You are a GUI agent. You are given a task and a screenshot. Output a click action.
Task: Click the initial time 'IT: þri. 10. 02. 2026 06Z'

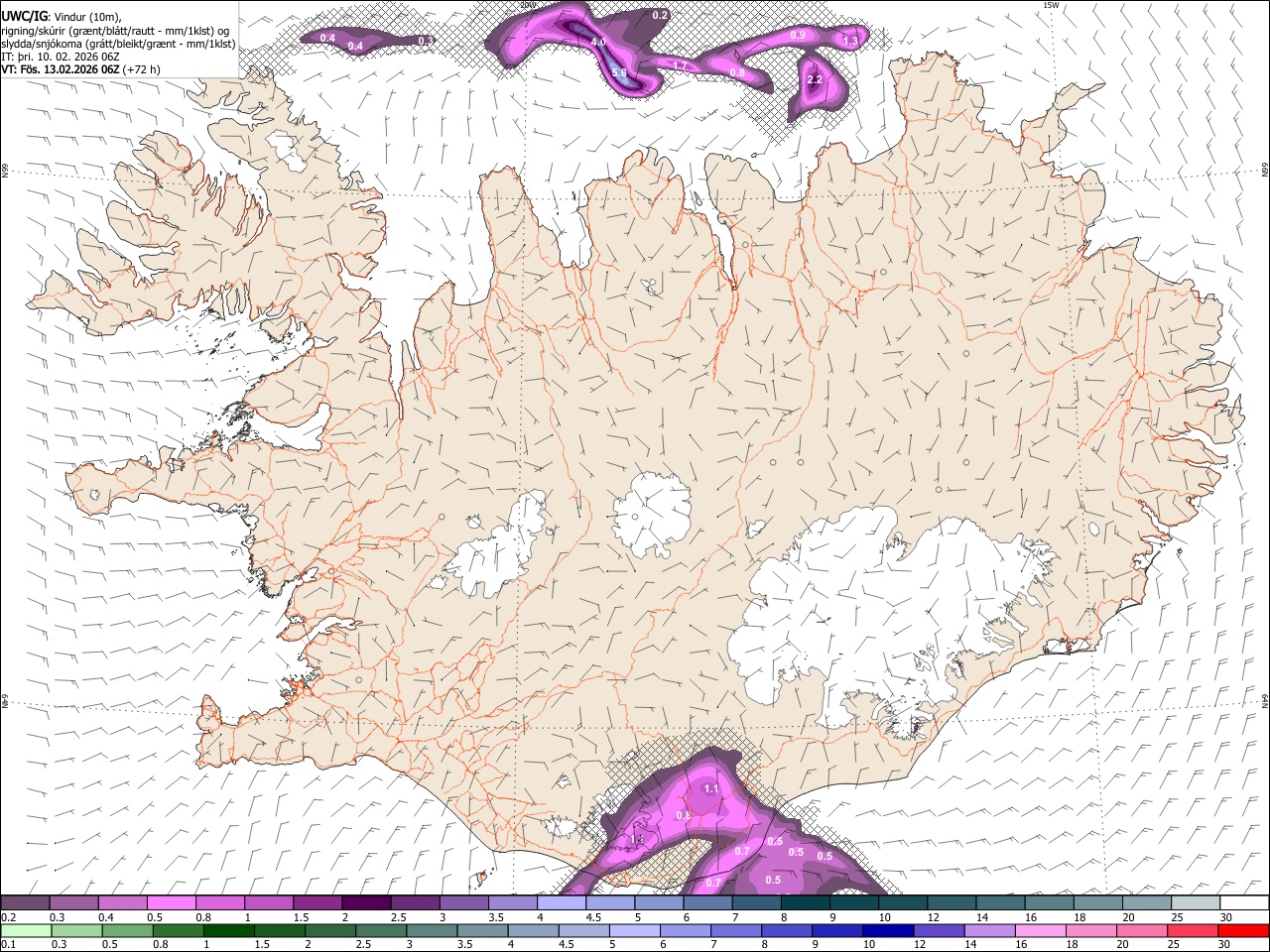pyautogui.click(x=61, y=57)
